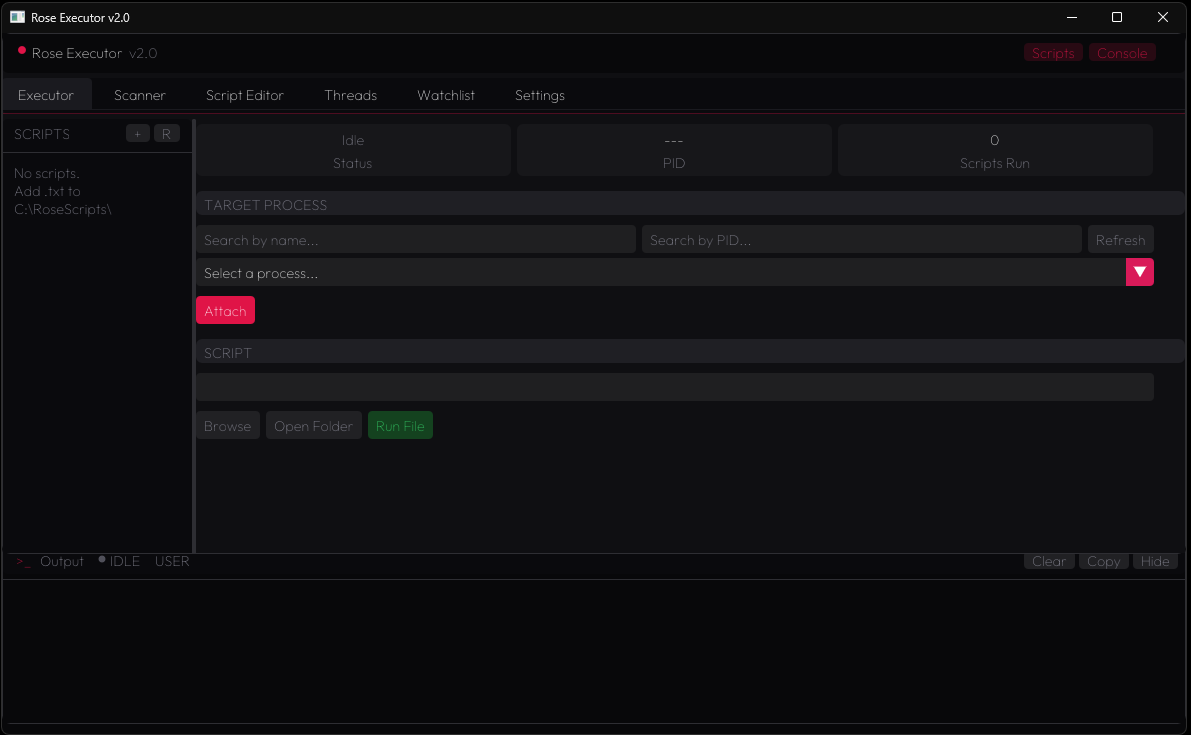Viewport: 1191px width, 735px height.
Task: Click the USER label in console bar
Action: pyautogui.click(x=172, y=561)
